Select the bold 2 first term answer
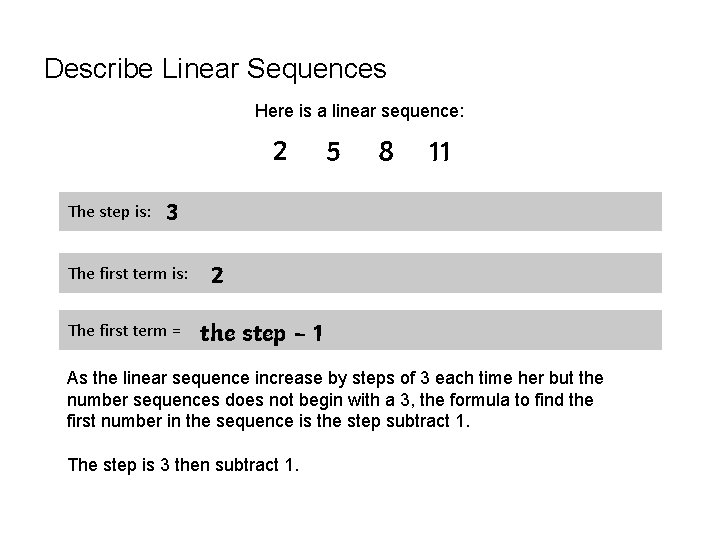Image resolution: width=720 pixels, height=540 pixels. pyautogui.click(x=217, y=275)
